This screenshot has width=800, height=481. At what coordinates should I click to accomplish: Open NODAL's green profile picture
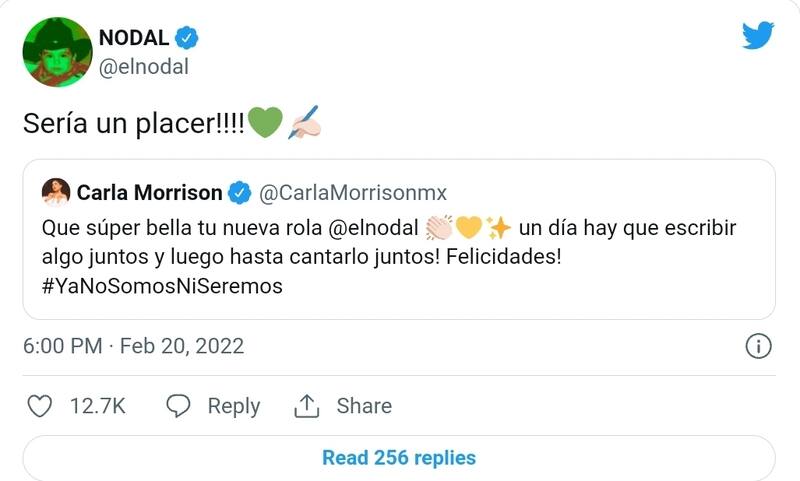[55, 53]
